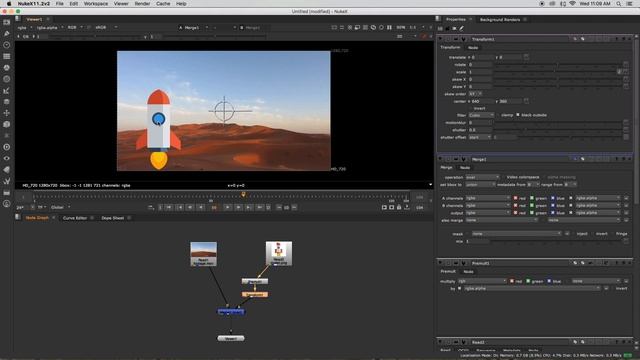This screenshot has height=360, width=640.
Task: Open the Merge nodes menu icon
Action: click(7, 102)
